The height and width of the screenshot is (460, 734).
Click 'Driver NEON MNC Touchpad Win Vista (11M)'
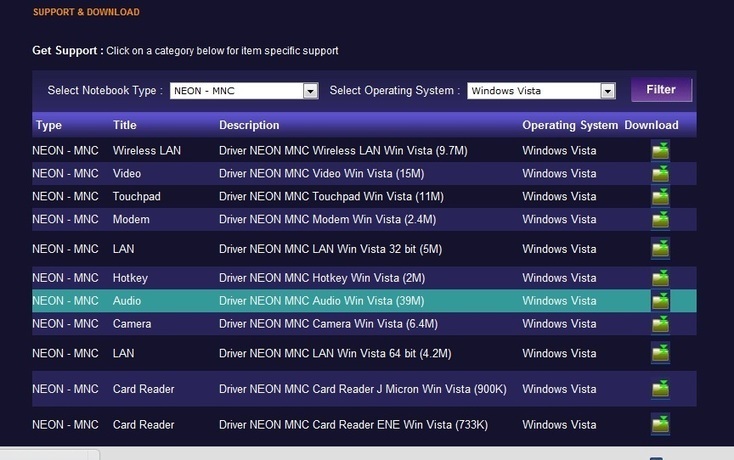point(331,197)
